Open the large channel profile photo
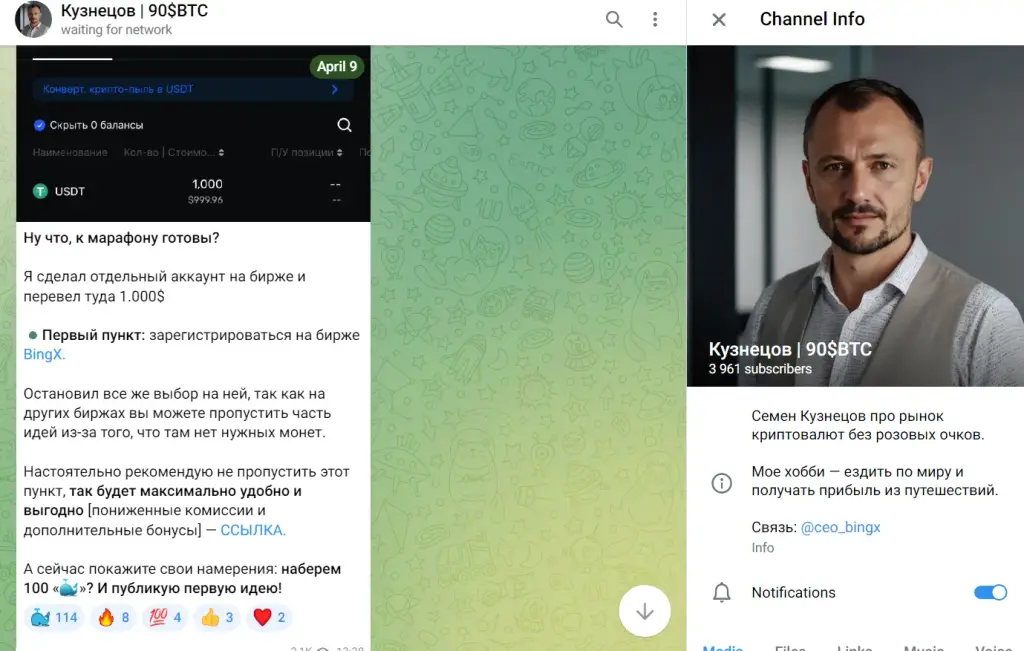The image size is (1024, 651). [x=856, y=215]
